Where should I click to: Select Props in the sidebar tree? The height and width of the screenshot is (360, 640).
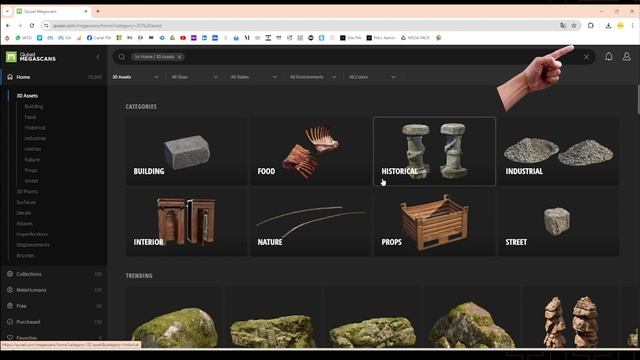tap(31, 170)
